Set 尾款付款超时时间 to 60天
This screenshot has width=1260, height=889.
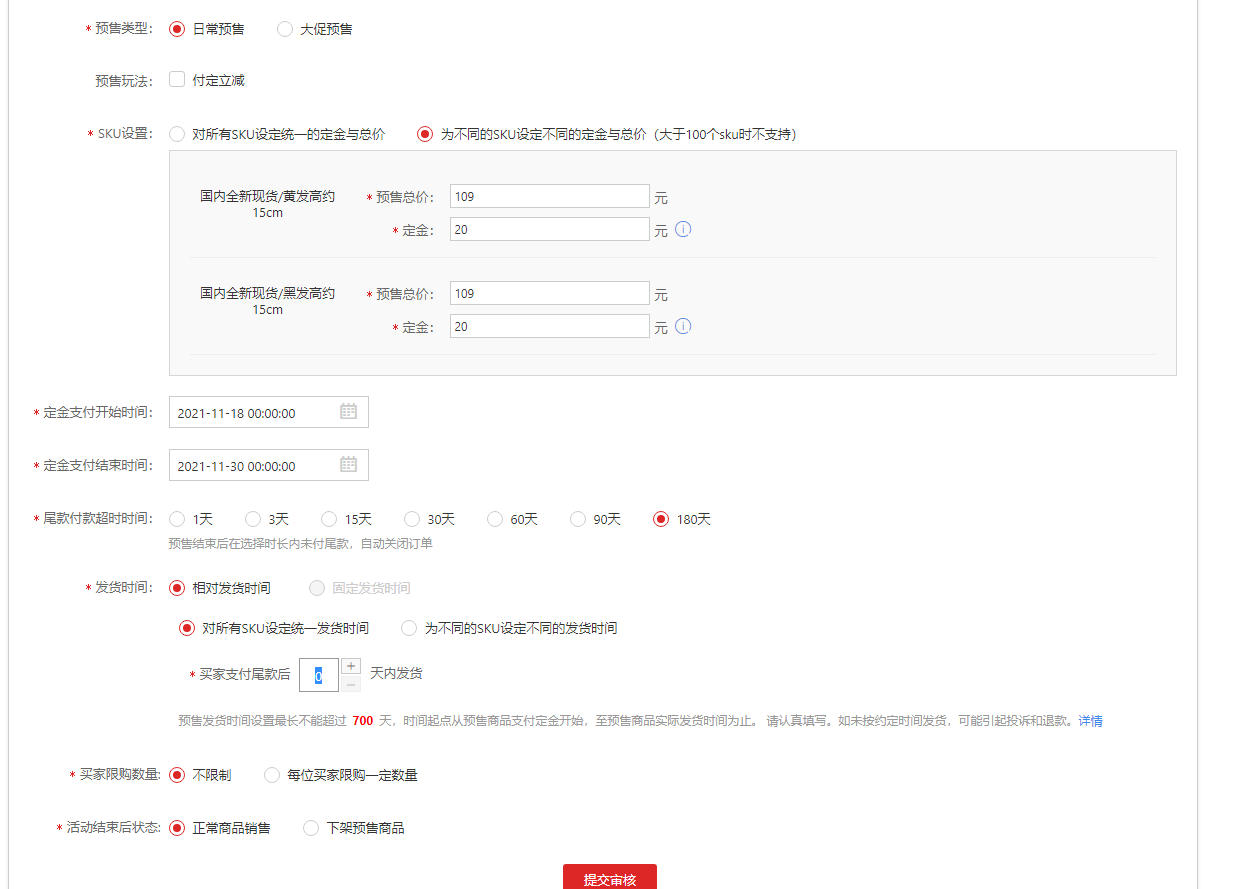pos(495,519)
